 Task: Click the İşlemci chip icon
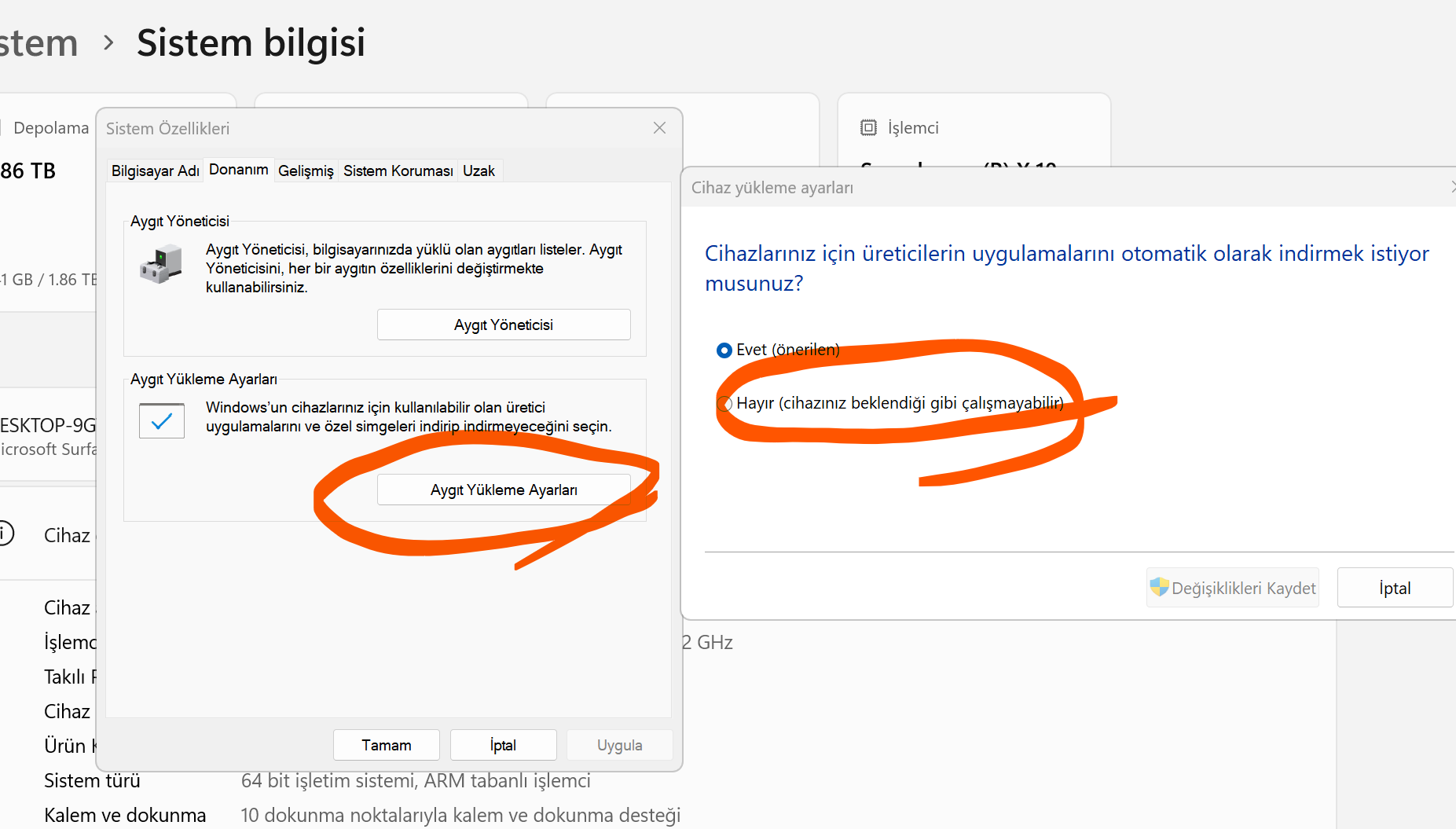pyautogui.click(x=868, y=127)
